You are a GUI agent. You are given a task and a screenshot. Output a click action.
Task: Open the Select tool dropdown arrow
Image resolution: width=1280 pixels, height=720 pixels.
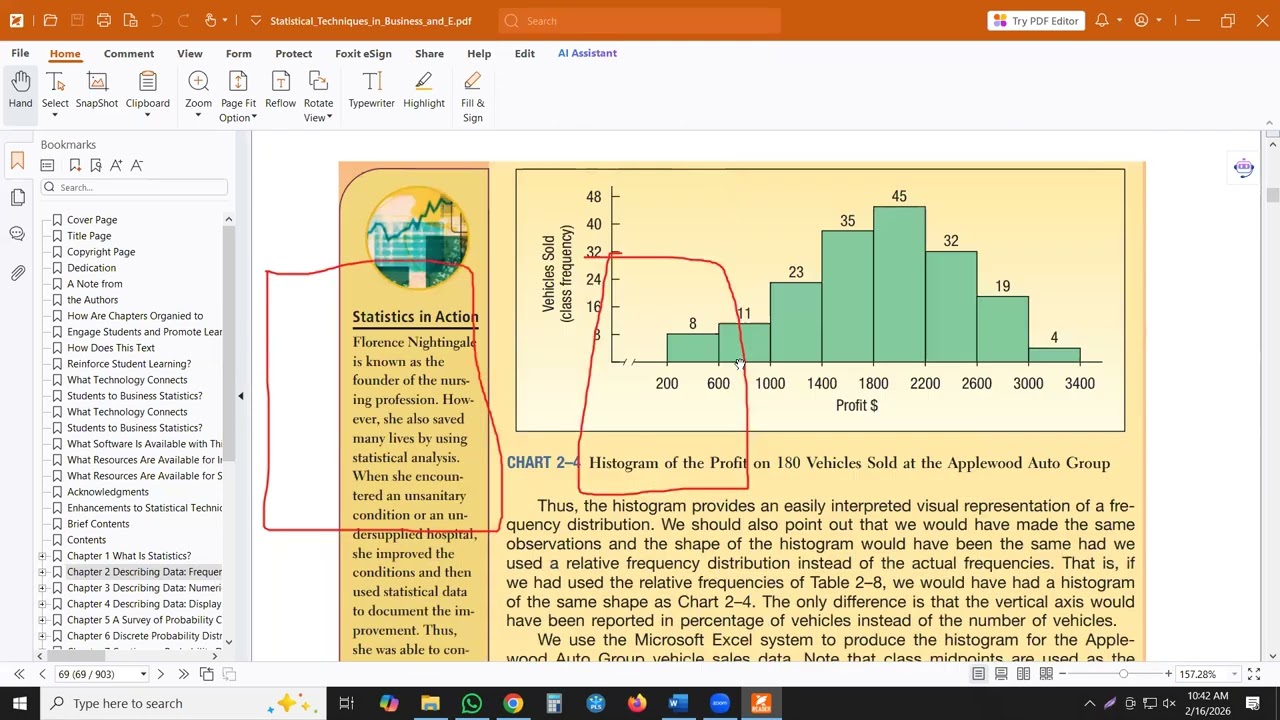coord(55,116)
